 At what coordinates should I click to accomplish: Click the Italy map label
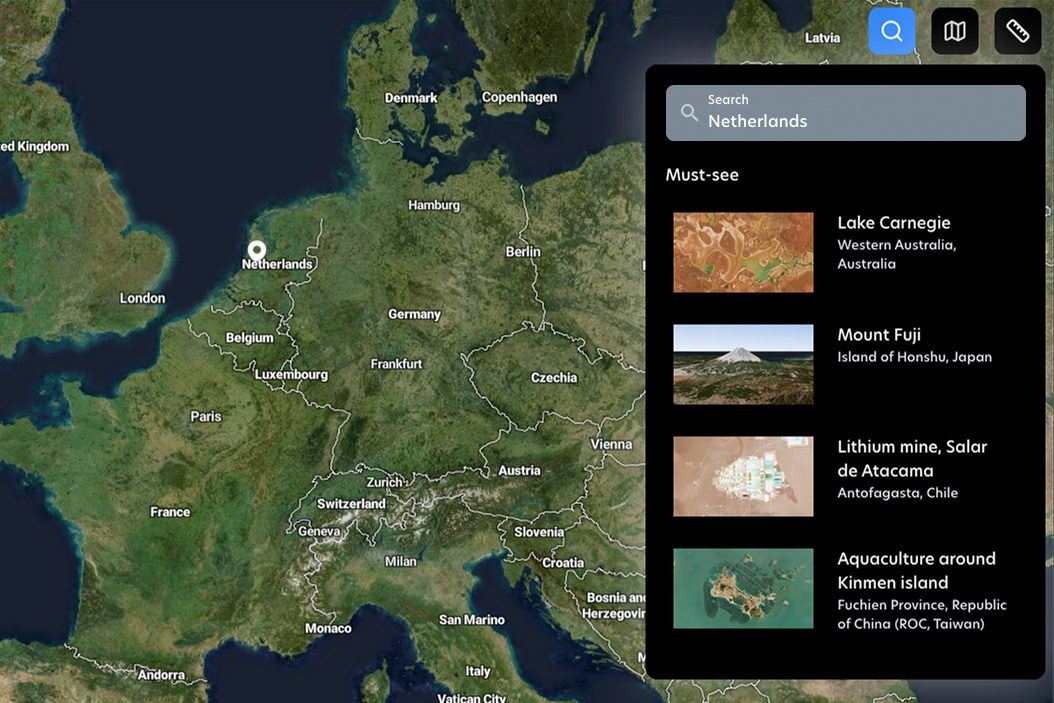pyautogui.click(x=478, y=671)
